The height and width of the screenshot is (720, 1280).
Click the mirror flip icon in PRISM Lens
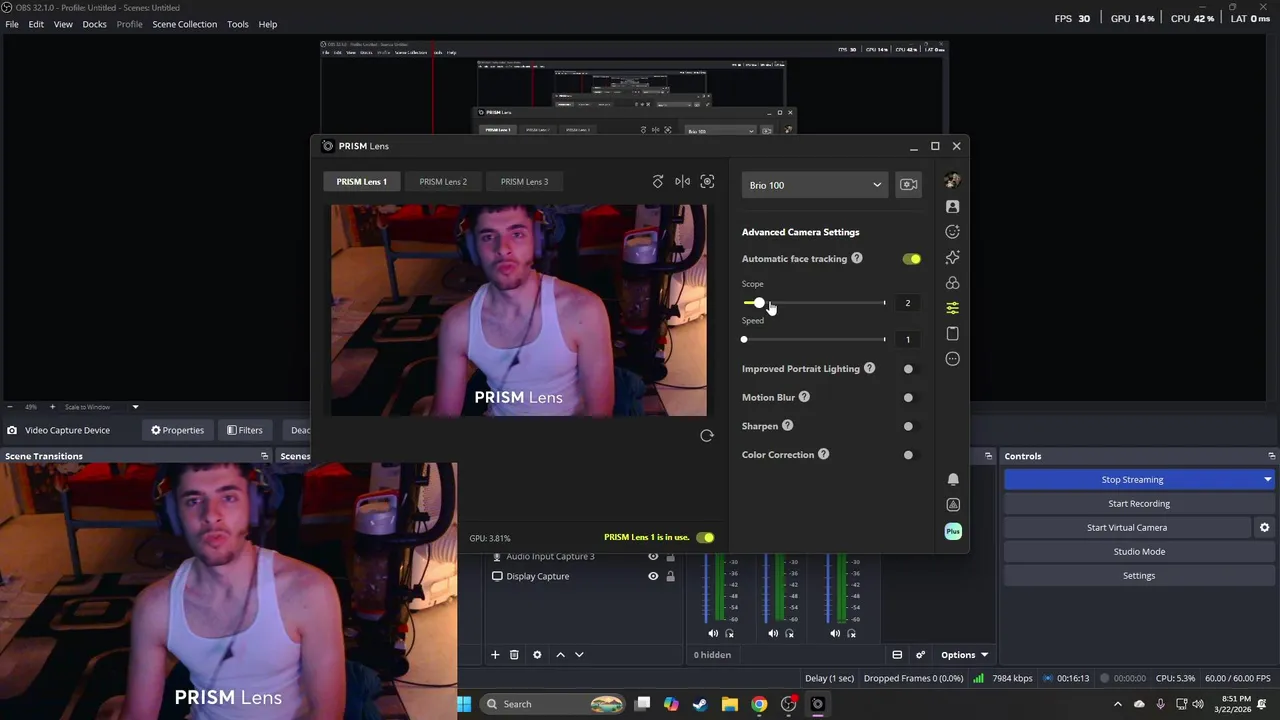click(x=682, y=182)
